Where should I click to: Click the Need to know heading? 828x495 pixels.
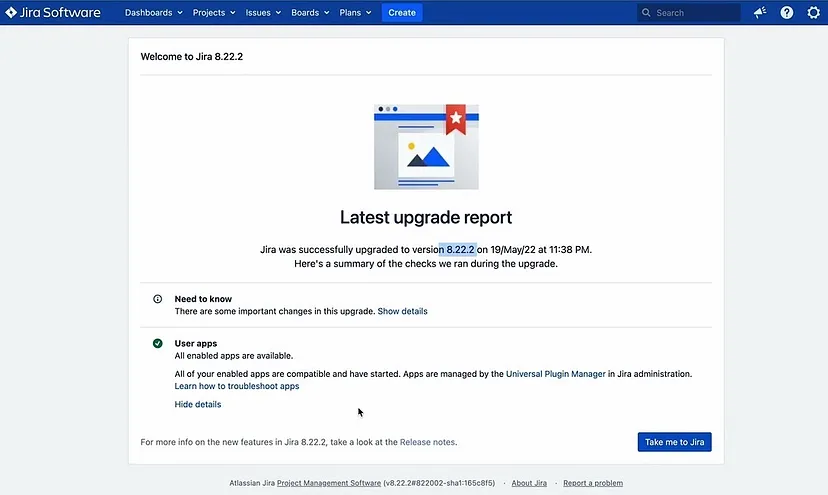[x=203, y=299]
